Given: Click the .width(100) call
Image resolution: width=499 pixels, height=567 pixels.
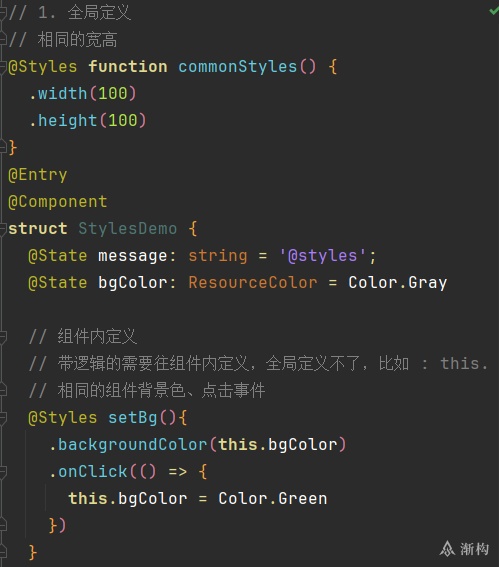Looking at the screenshot, I should 83,94.
